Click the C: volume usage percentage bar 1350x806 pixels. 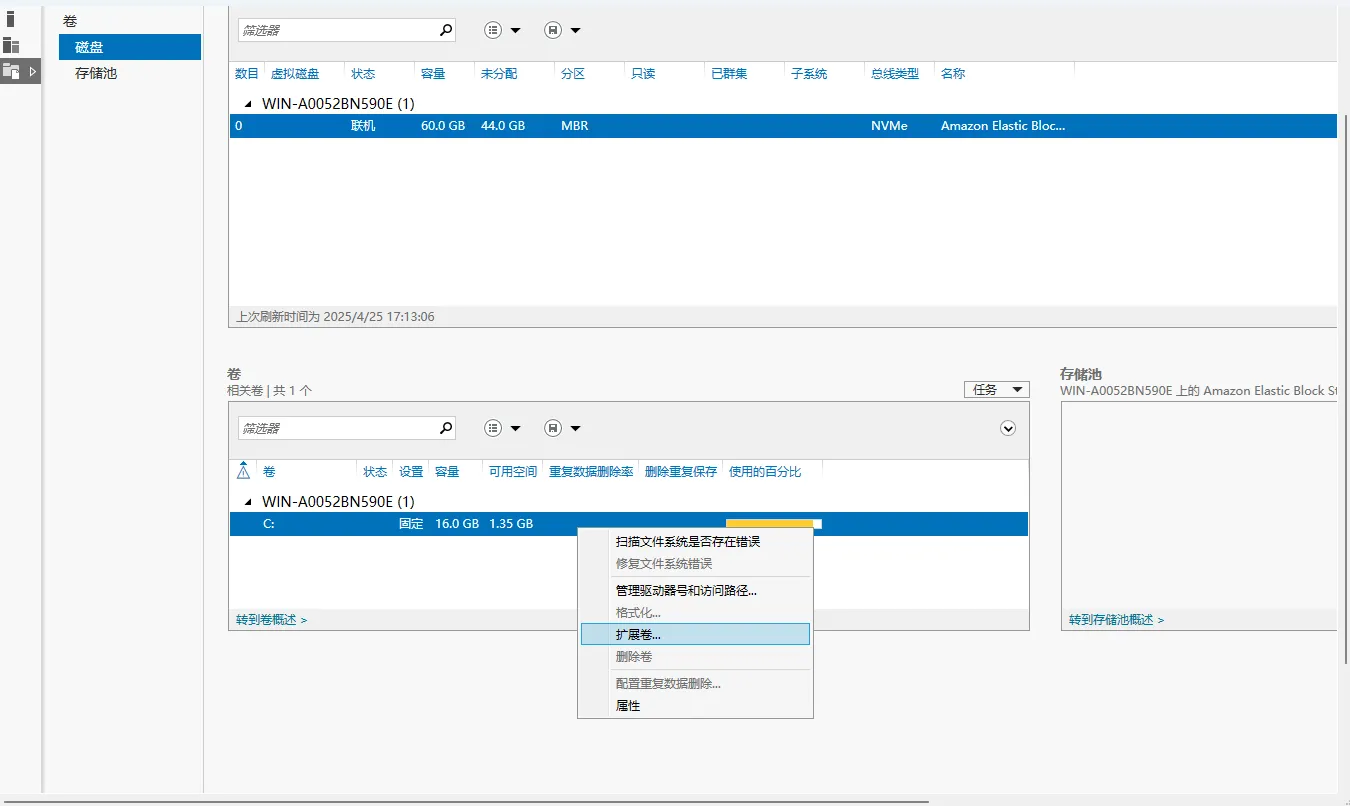point(773,522)
